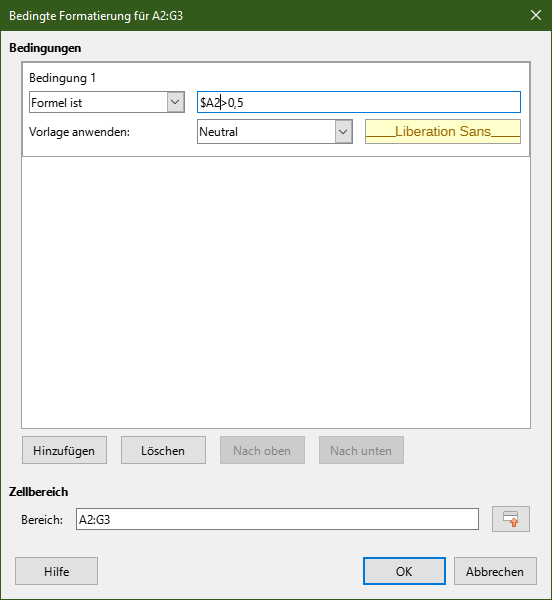Select the Bedingung 1 entry header
This screenshot has height=600, width=552.
pos(62,78)
